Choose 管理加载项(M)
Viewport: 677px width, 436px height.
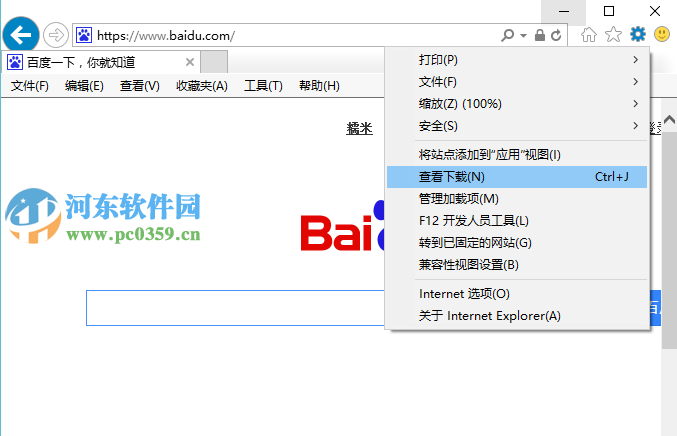[x=517, y=199]
